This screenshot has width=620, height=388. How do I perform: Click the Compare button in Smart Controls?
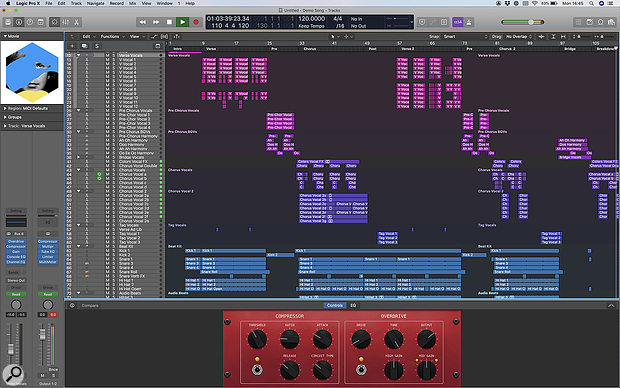coord(90,305)
